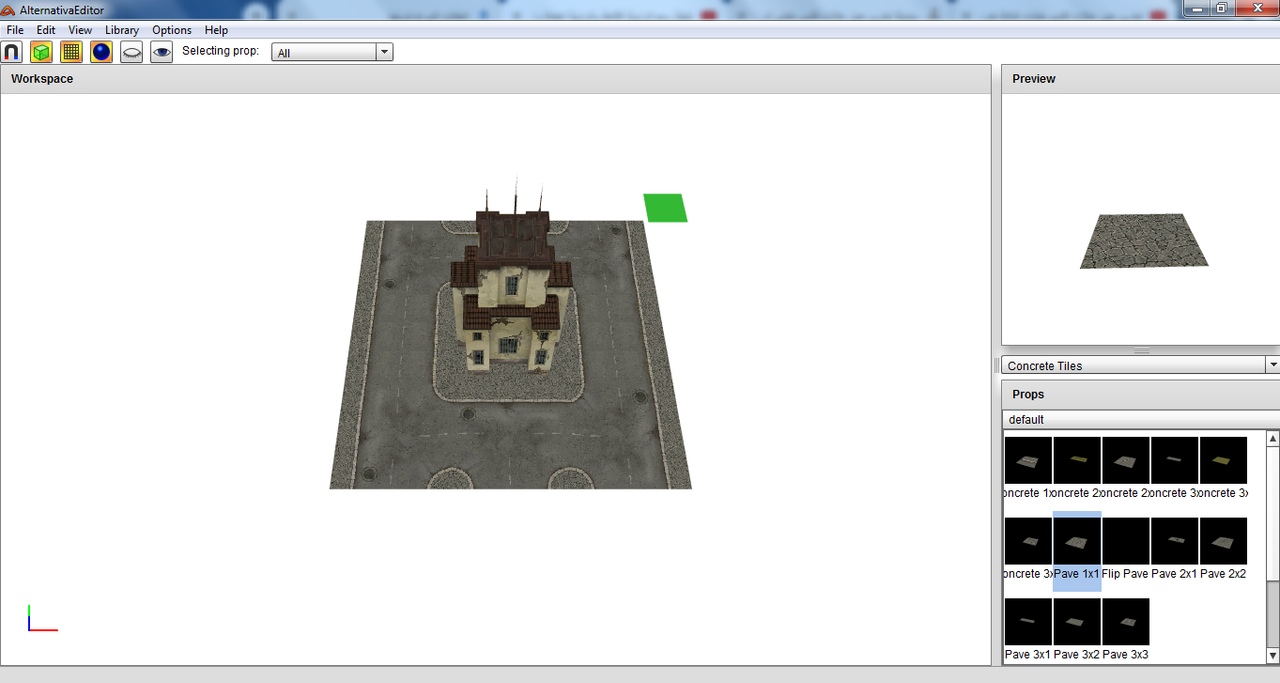This screenshot has height=683, width=1280.
Task: Open the Options menu
Action: [172, 30]
